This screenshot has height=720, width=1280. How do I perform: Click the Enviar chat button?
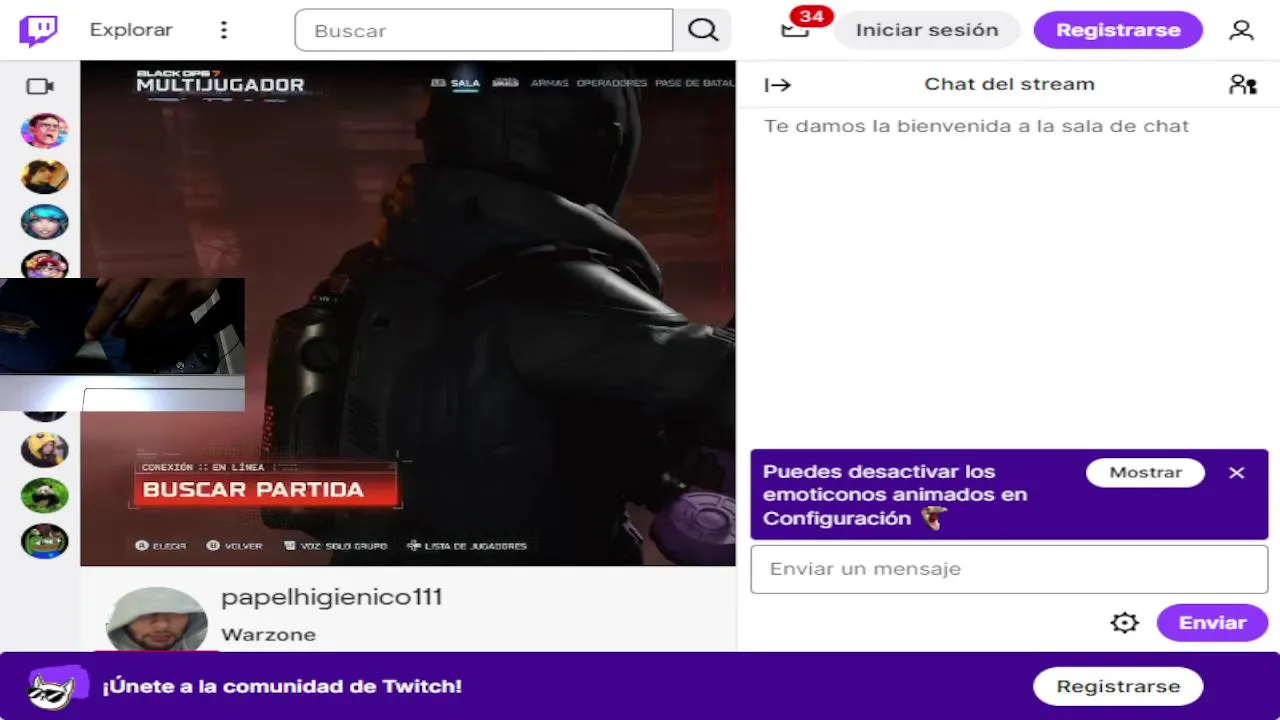pos(1212,623)
